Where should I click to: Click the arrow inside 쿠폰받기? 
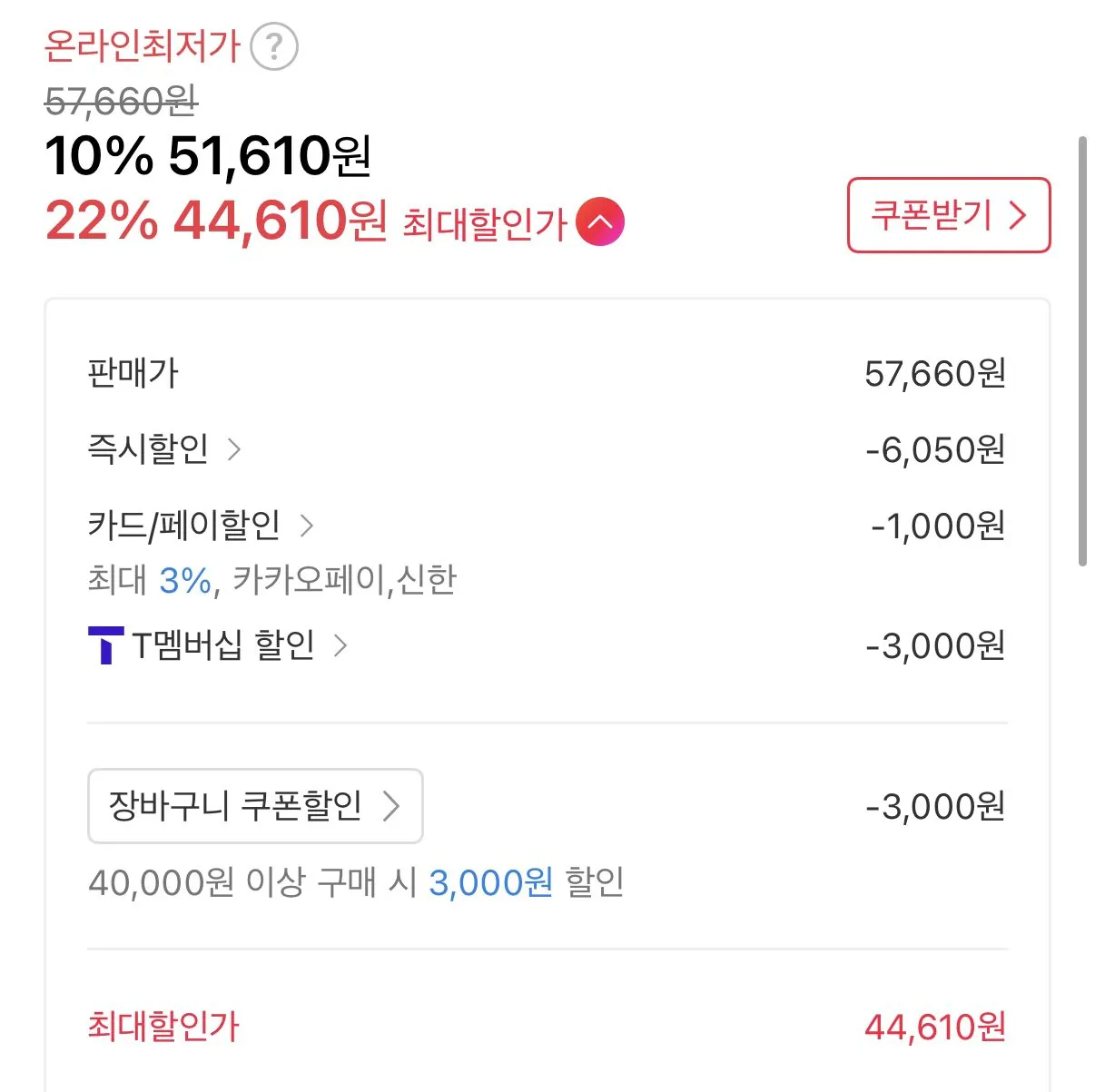pyautogui.click(x=1018, y=215)
